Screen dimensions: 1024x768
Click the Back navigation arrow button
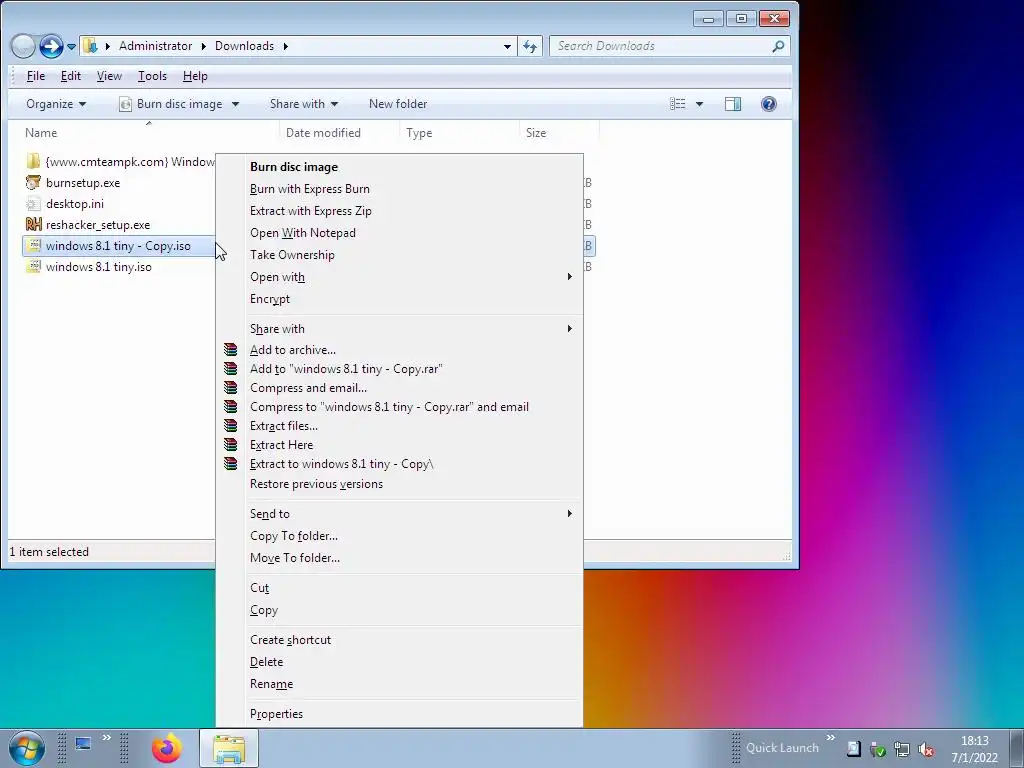tap(23, 46)
